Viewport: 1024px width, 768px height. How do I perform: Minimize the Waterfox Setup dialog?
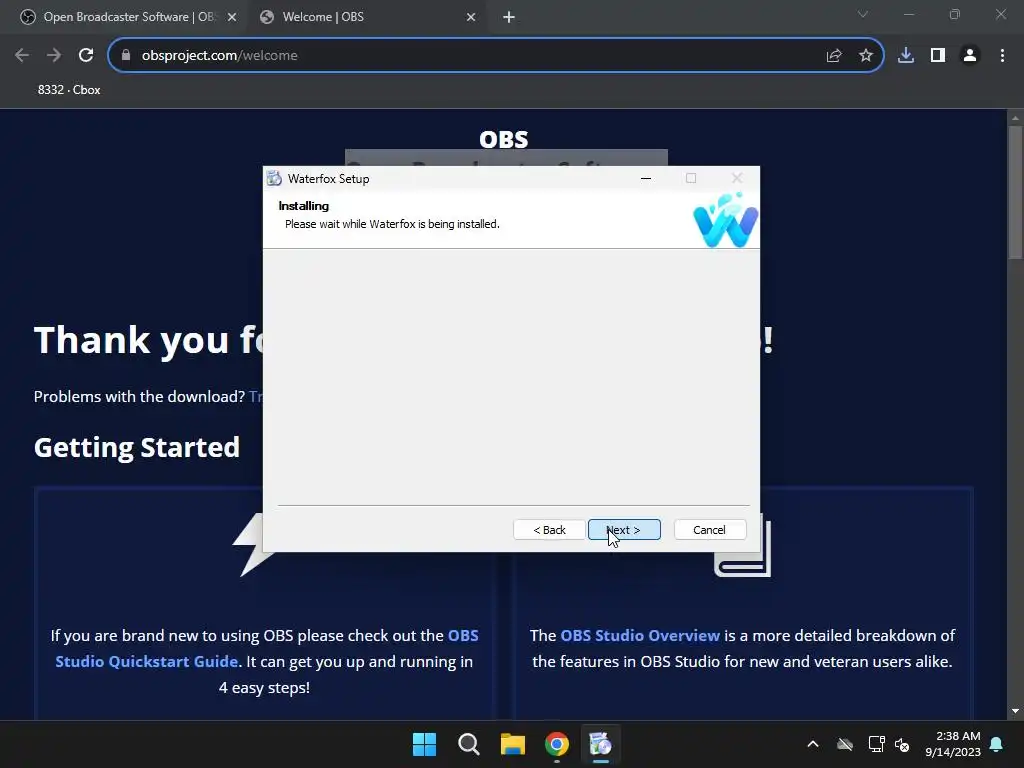[646, 178]
